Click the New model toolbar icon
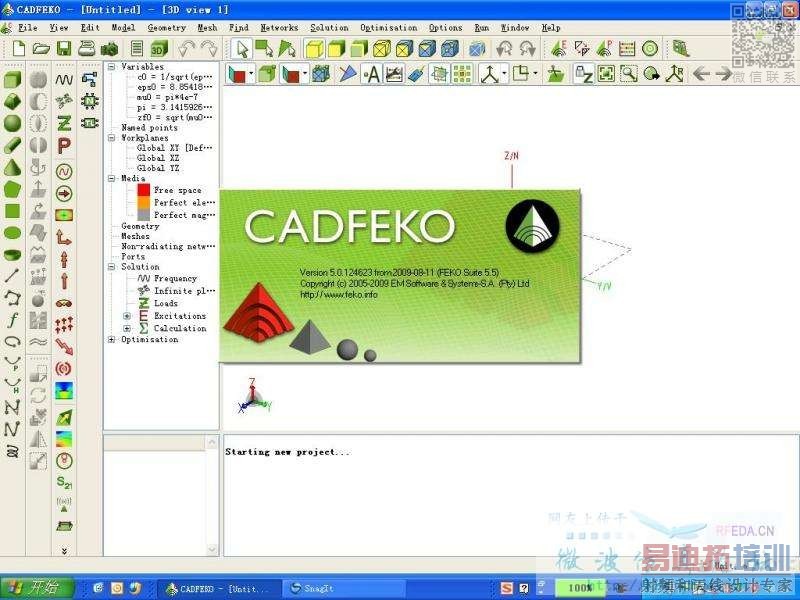The width and height of the screenshot is (800, 600). [x=19, y=48]
